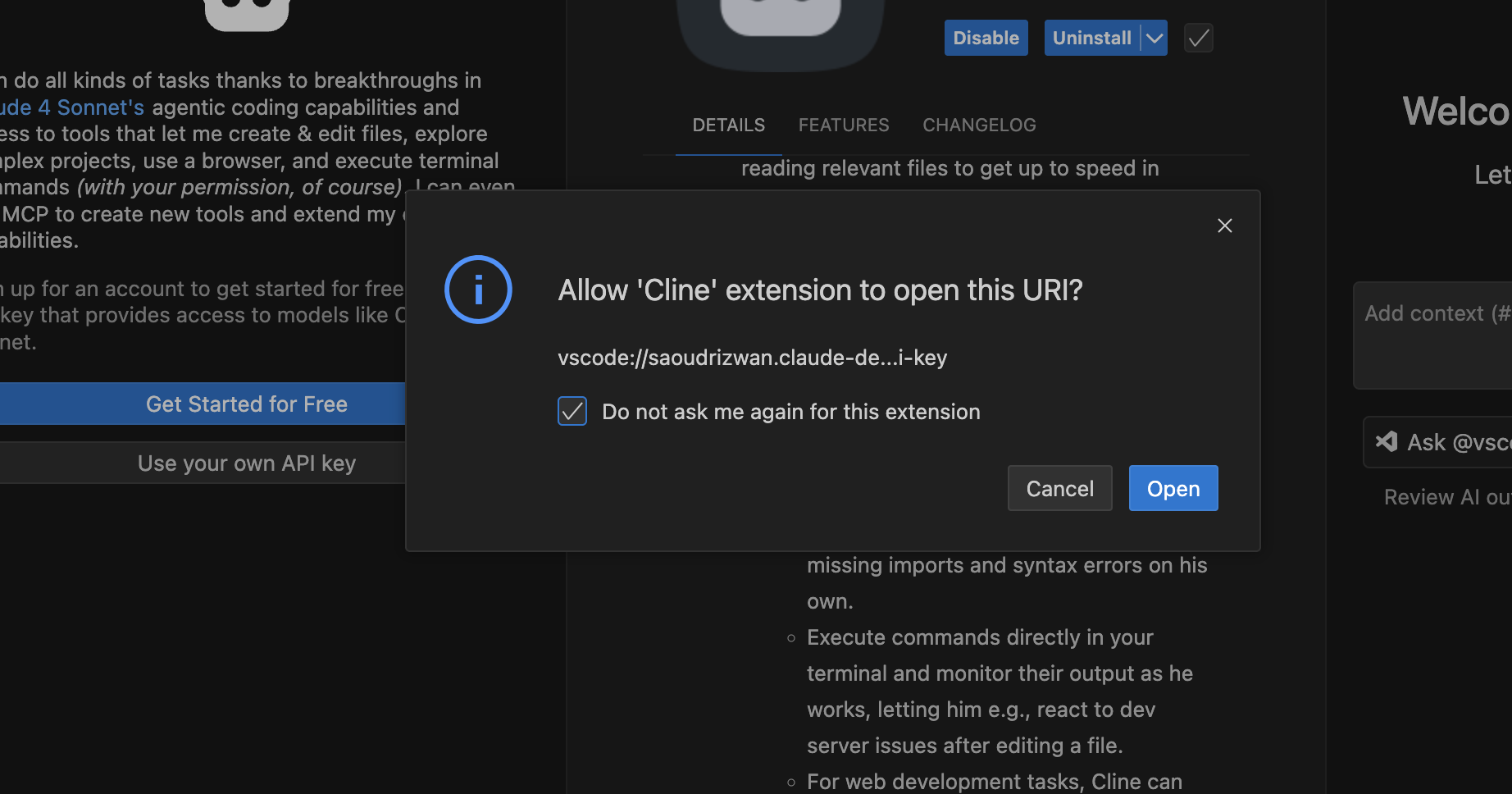1512x794 pixels.
Task: Disable the Cline extension
Action: (986, 38)
